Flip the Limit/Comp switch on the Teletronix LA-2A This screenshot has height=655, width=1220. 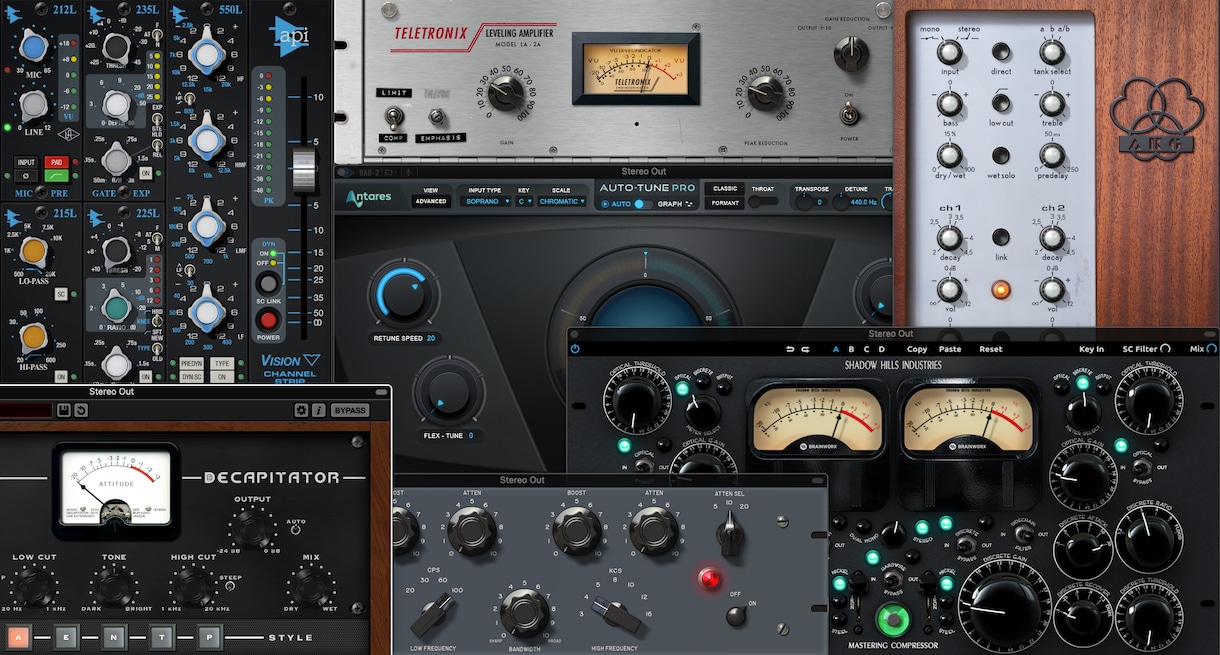[x=392, y=117]
